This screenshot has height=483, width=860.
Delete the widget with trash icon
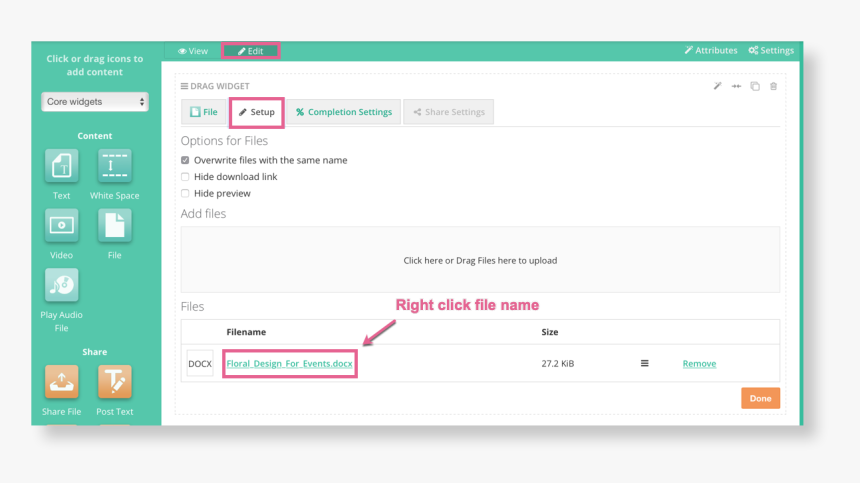773,87
